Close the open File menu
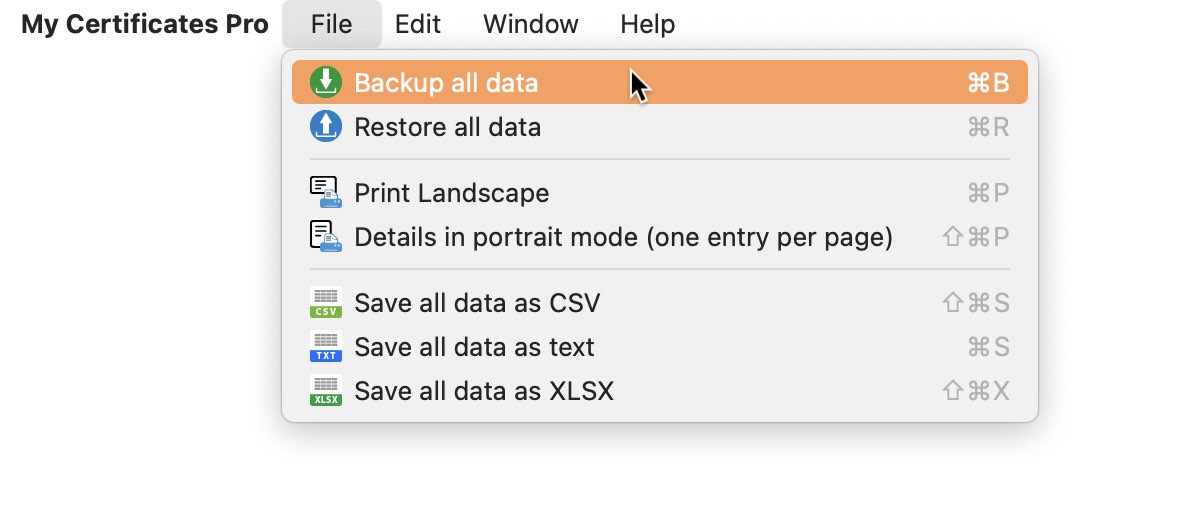The image size is (1200, 530). point(331,24)
